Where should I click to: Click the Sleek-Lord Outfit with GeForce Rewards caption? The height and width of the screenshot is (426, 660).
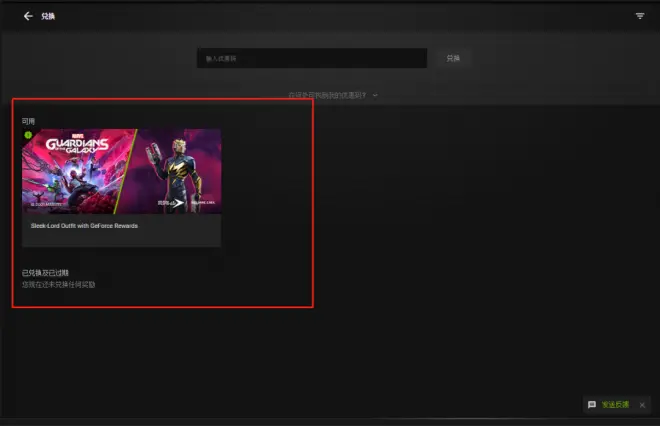(84, 226)
